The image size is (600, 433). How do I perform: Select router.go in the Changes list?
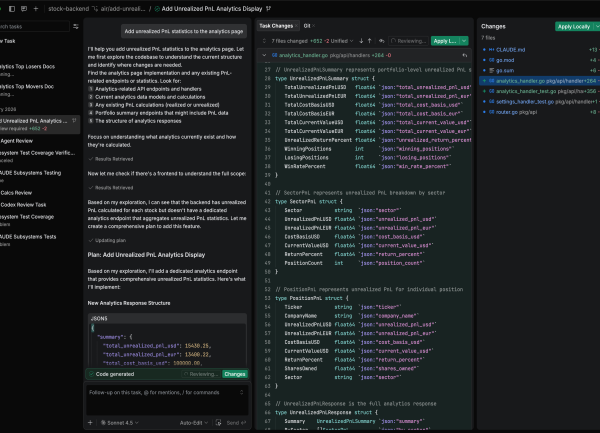tap(540, 112)
